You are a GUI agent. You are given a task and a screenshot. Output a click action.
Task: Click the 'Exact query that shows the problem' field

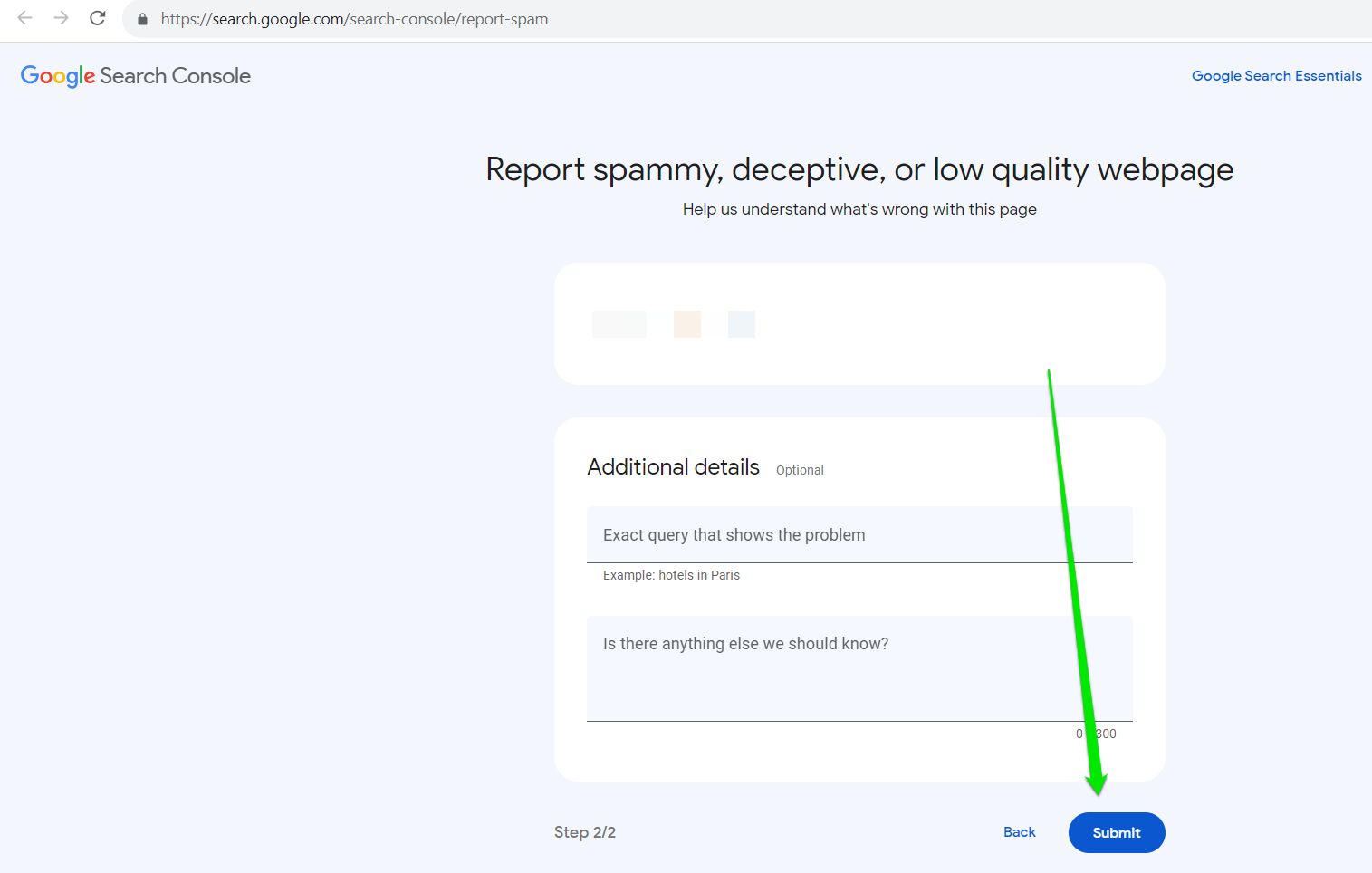859,535
